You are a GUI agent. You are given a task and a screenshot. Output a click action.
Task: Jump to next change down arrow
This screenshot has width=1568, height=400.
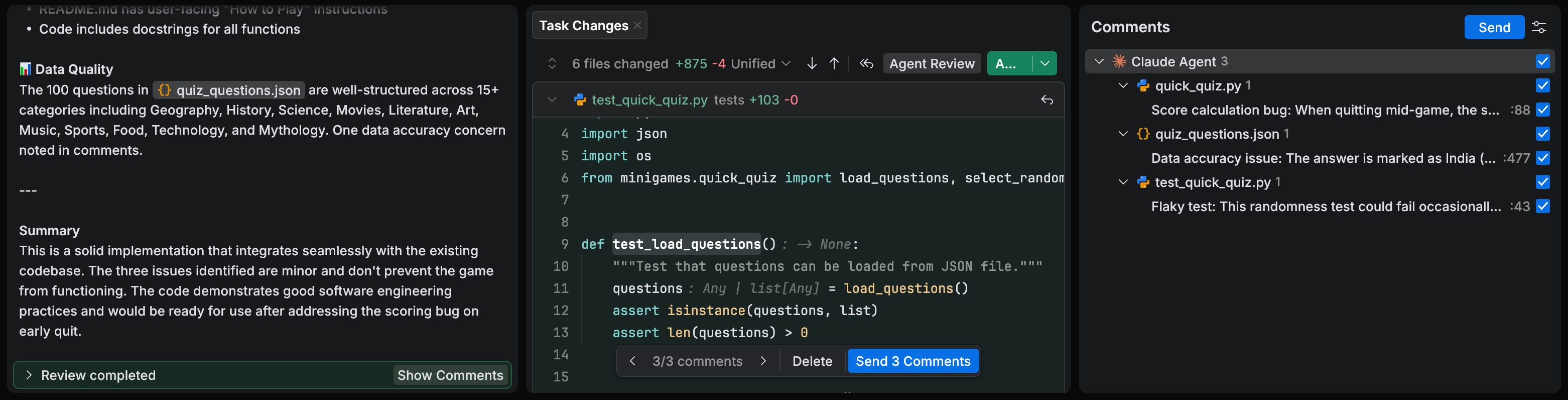click(x=812, y=63)
